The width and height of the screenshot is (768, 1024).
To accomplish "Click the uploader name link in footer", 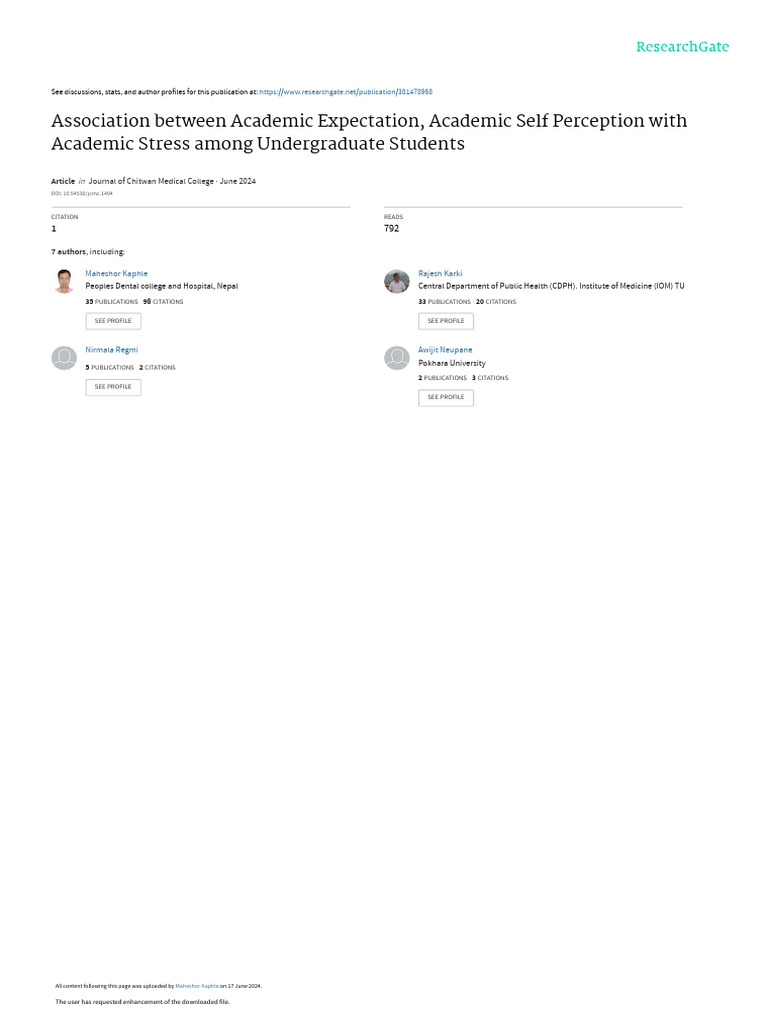I will click(x=196, y=986).
